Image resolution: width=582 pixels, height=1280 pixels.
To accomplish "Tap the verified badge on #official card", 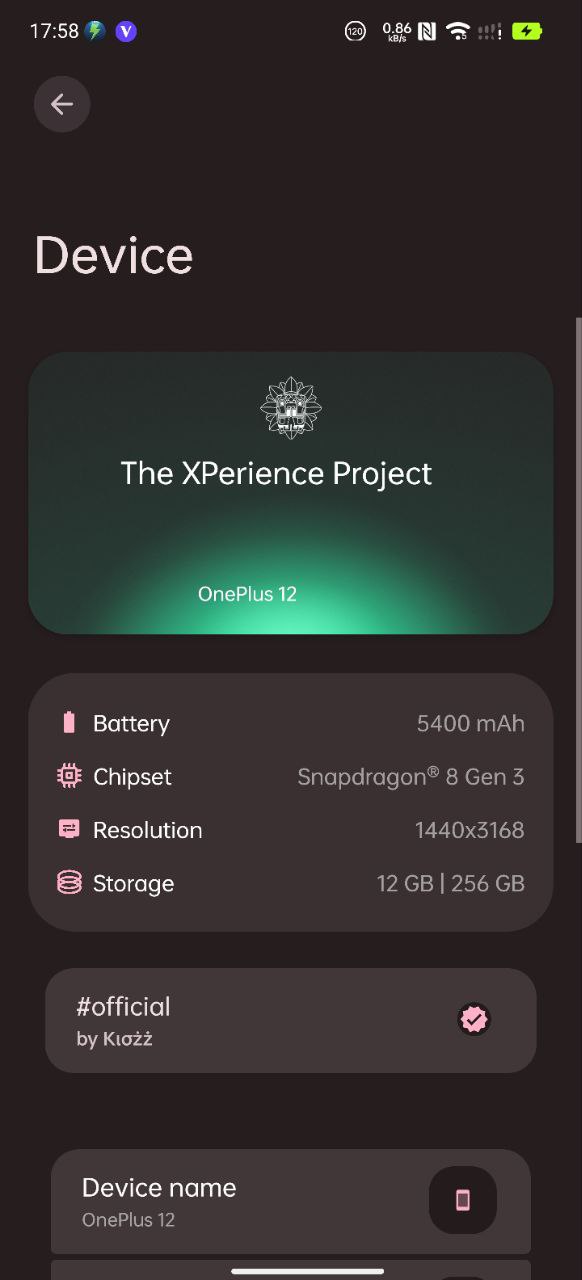I will pyautogui.click(x=474, y=1020).
